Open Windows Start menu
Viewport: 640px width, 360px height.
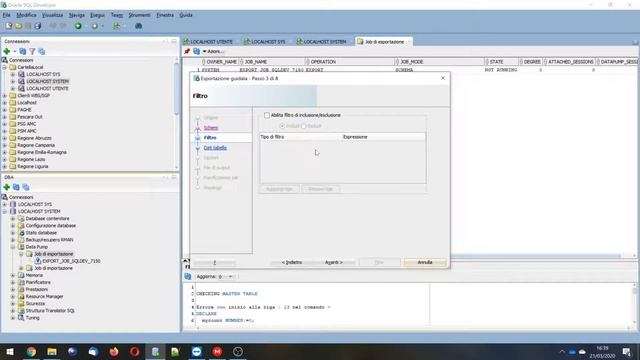(10, 351)
